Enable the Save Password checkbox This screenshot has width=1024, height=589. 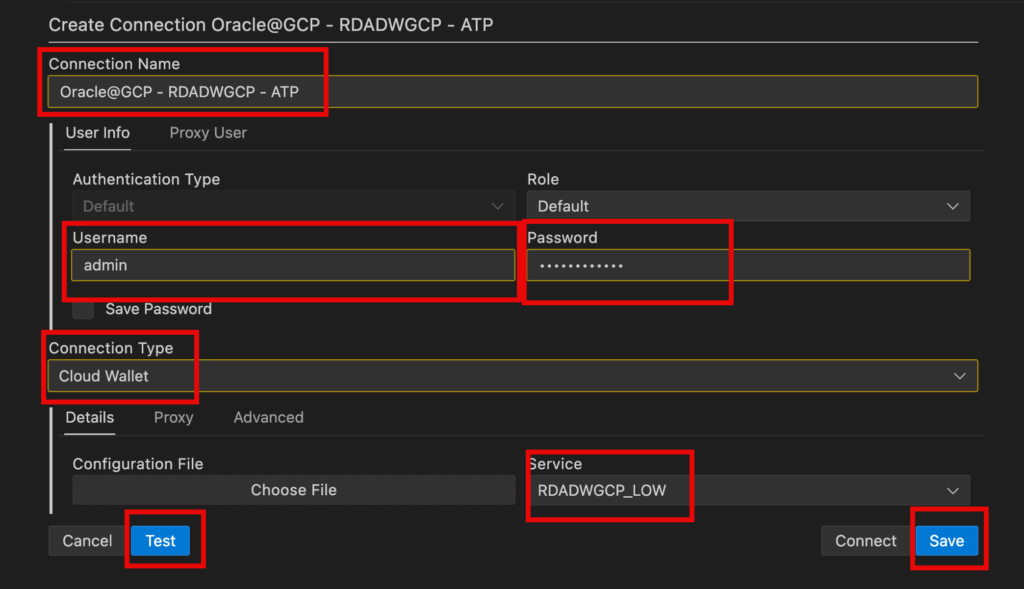[83, 309]
